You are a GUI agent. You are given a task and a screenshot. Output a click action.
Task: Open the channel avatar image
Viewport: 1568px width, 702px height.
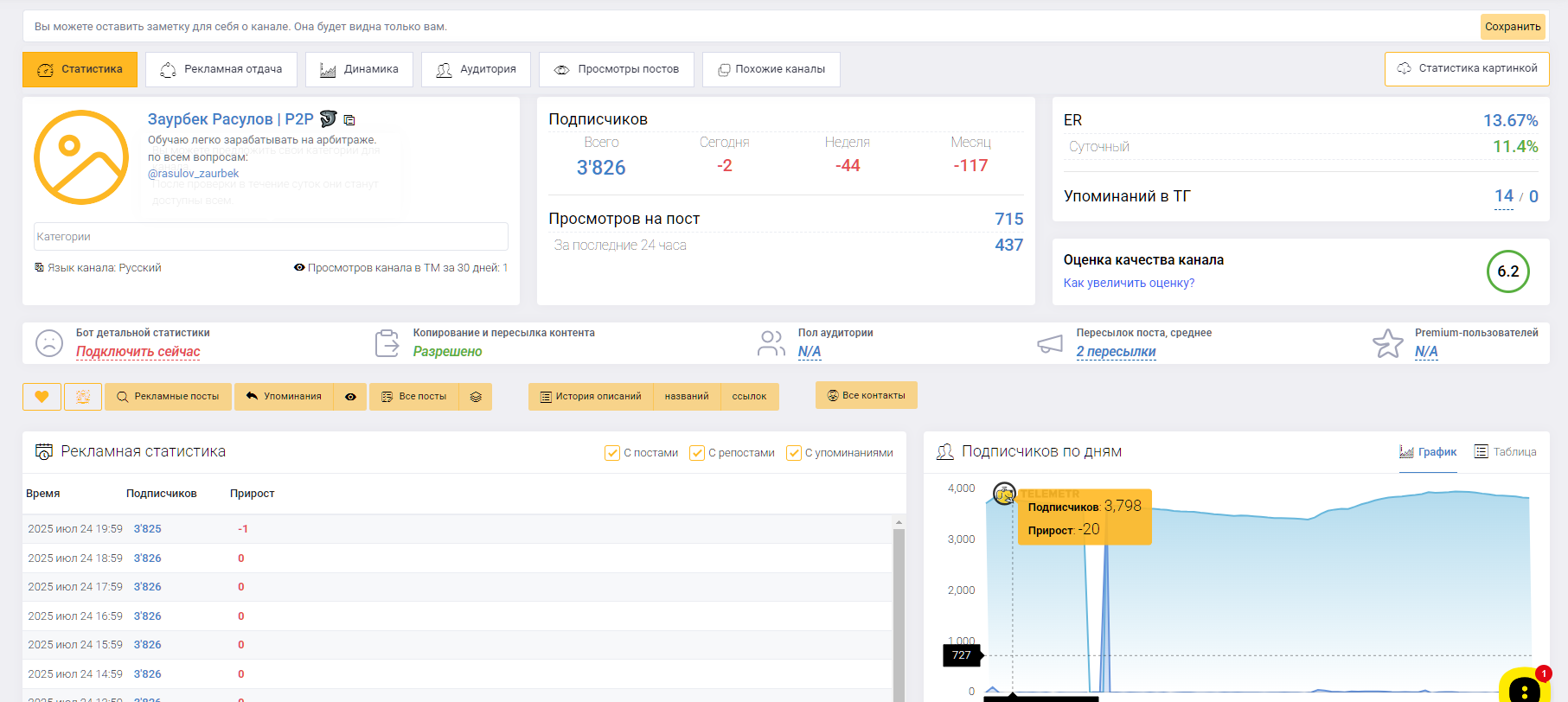tap(81, 157)
